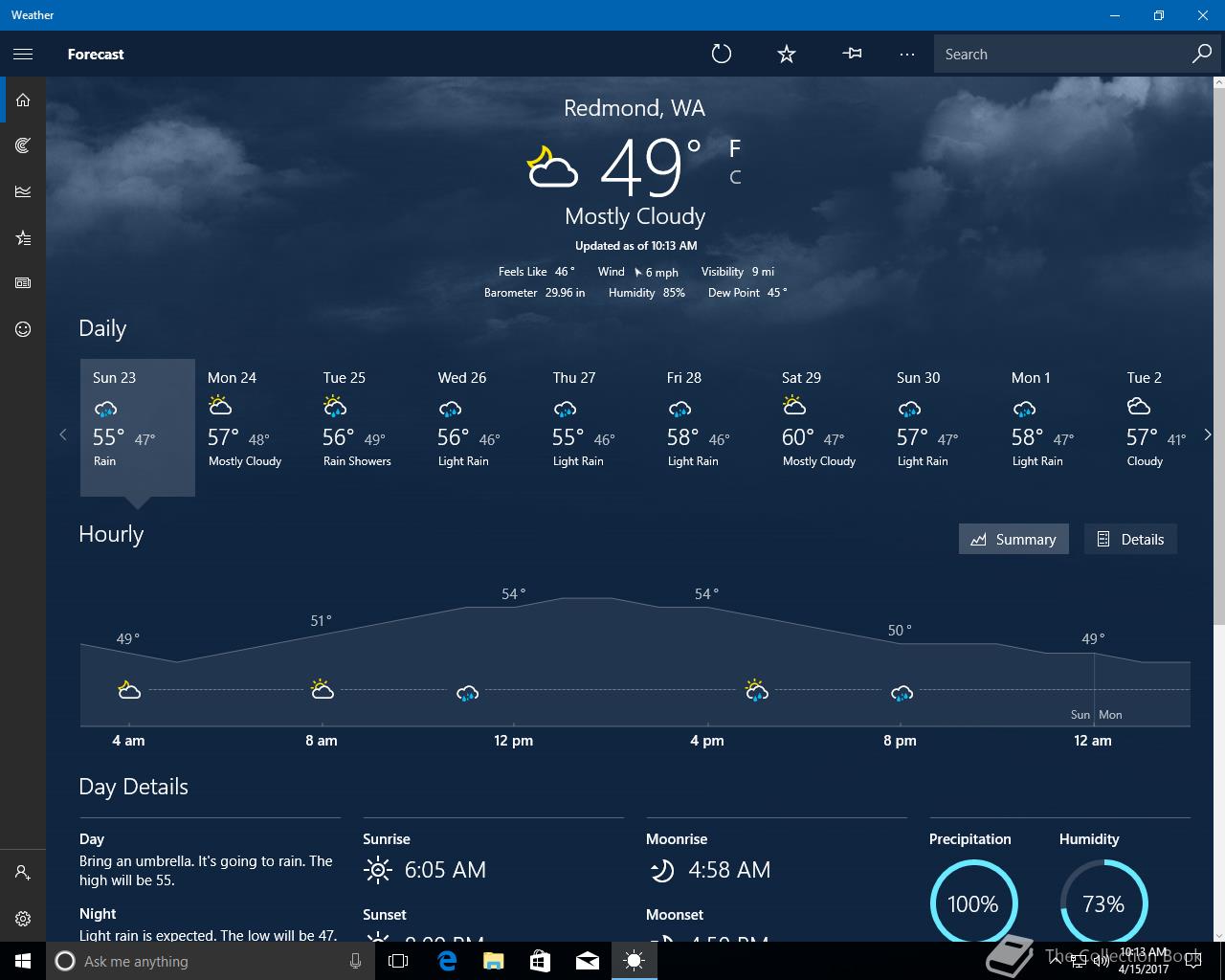Select the Mon 24 daily forecast
The width and height of the screenshot is (1225, 980).
tap(253, 428)
